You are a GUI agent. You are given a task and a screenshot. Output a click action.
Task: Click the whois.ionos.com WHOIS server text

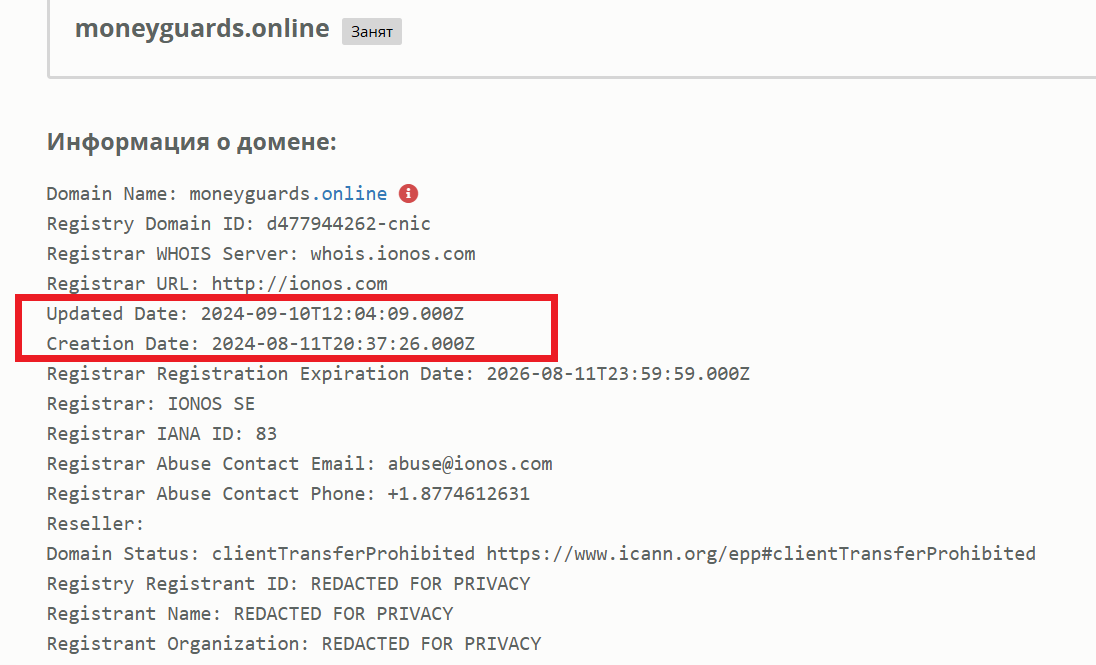click(x=393, y=254)
